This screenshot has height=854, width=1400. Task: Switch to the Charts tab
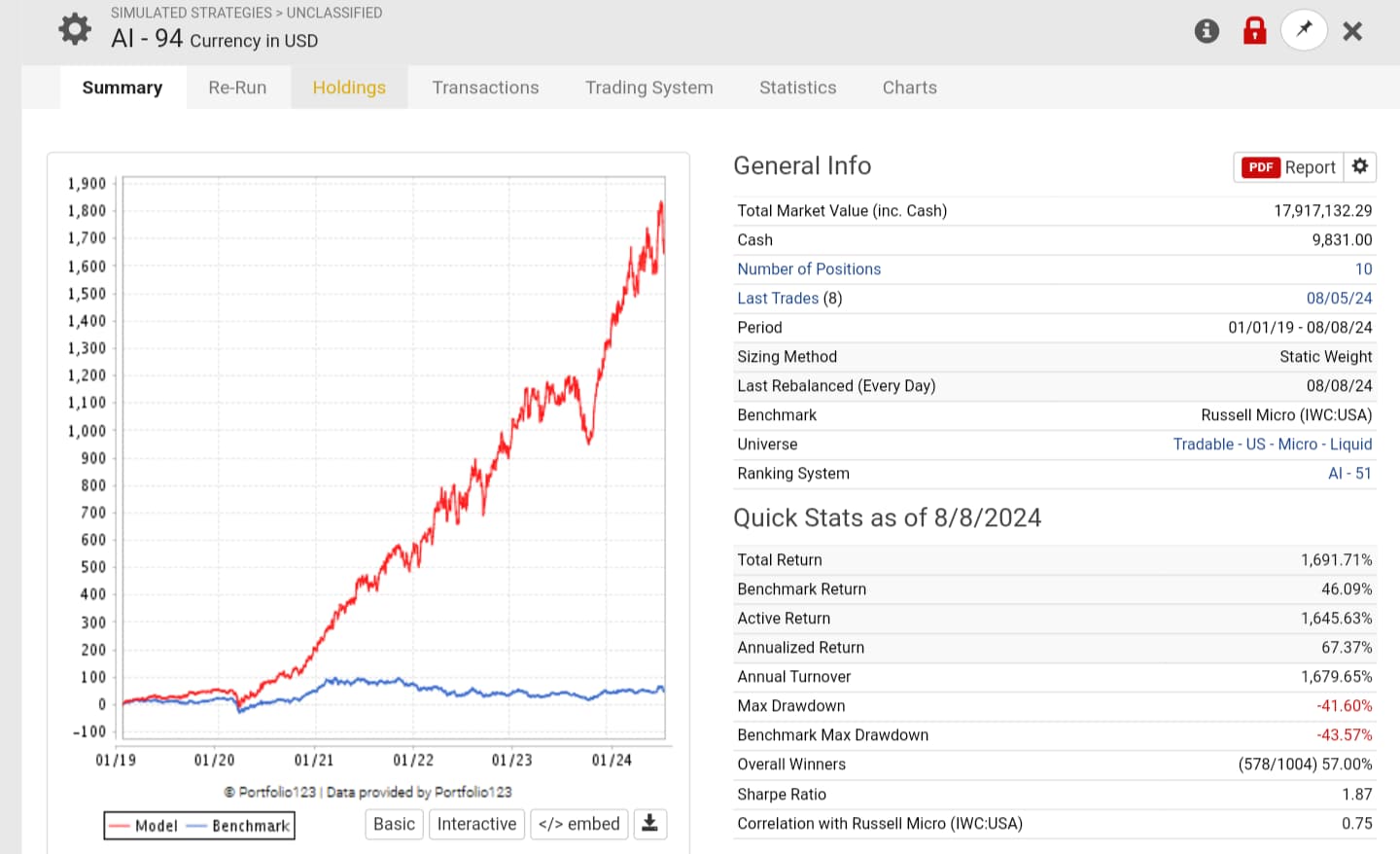click(910, 88)
